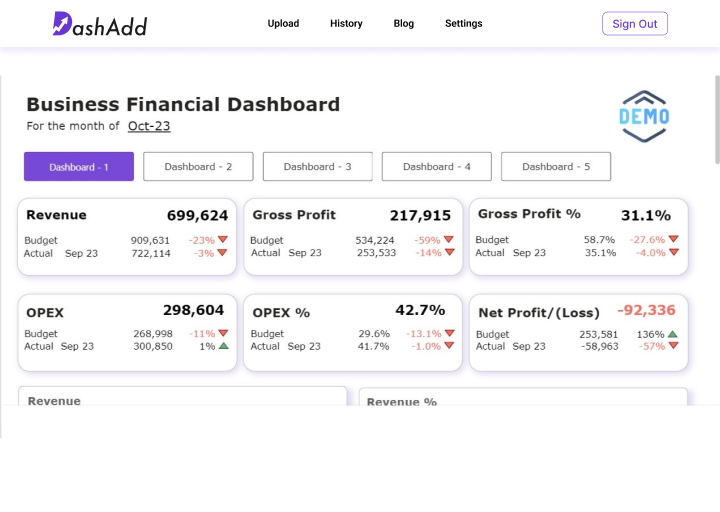Viewport: 720px width, 512px height.
Task: Switch to Dashboard - 4
Action: 437,167
